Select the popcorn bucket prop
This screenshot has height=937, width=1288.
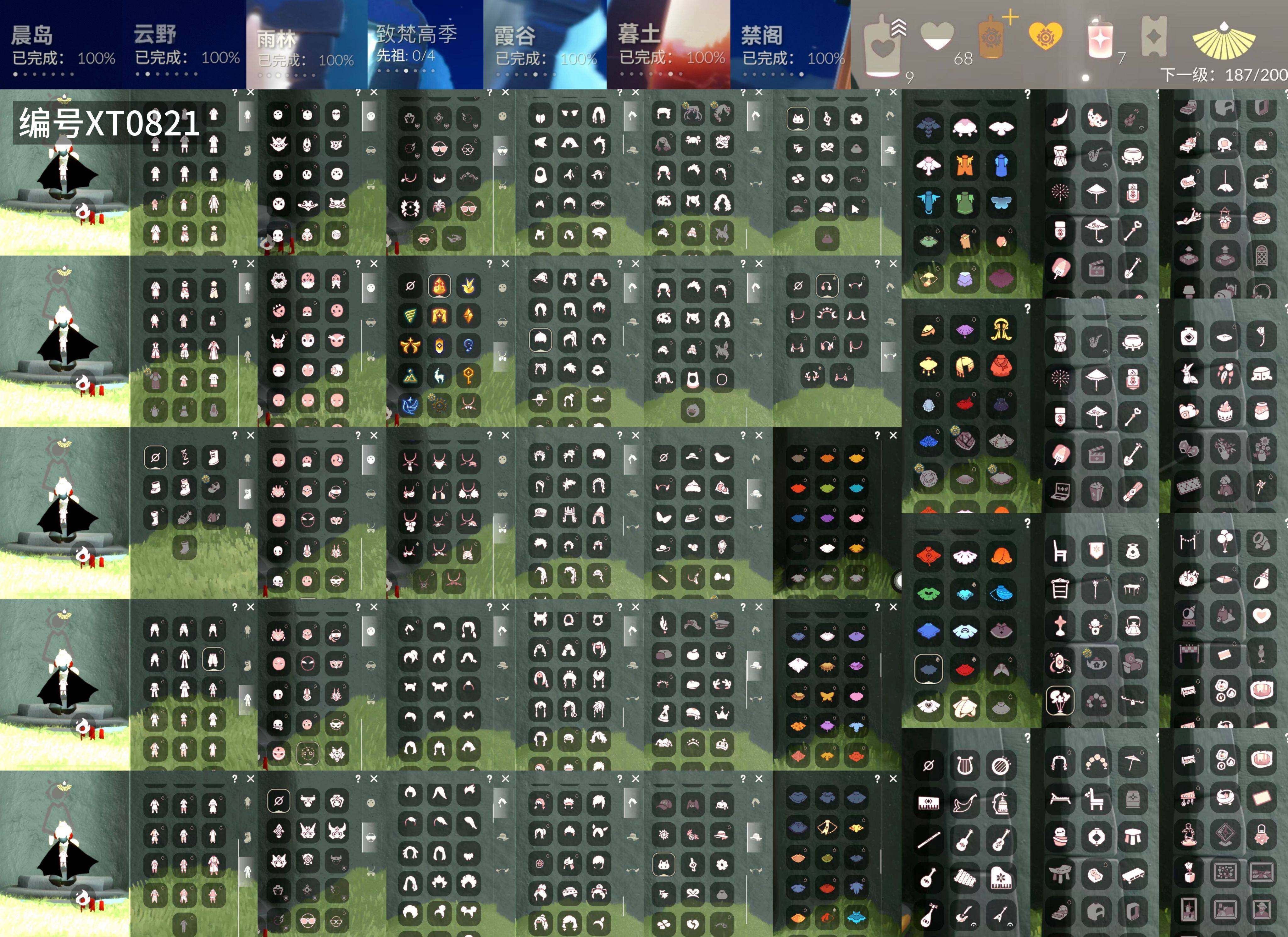pos(1096,492)
